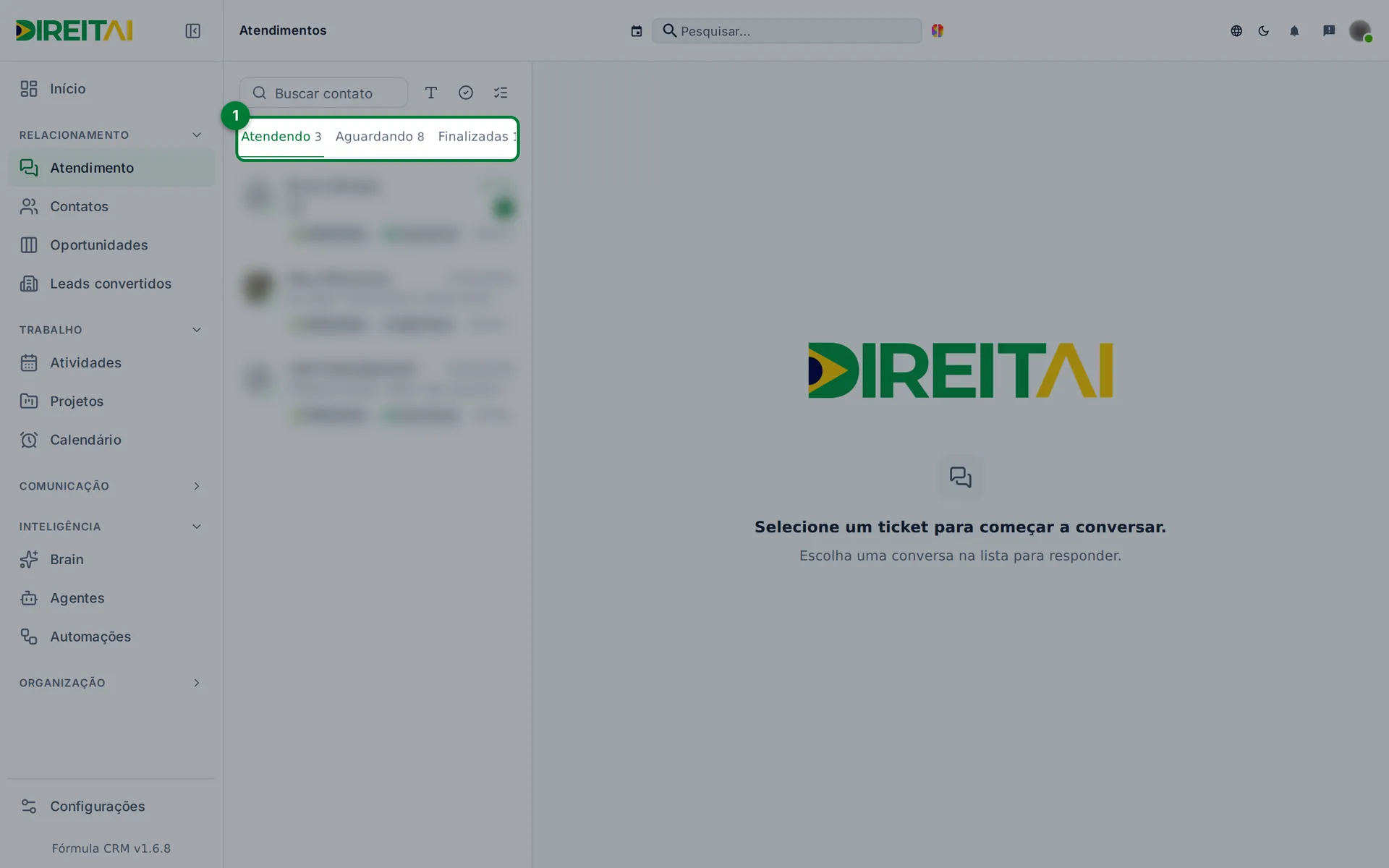
Task: Switch to Finalizadas tab
Action: click(x=477, y=137)
